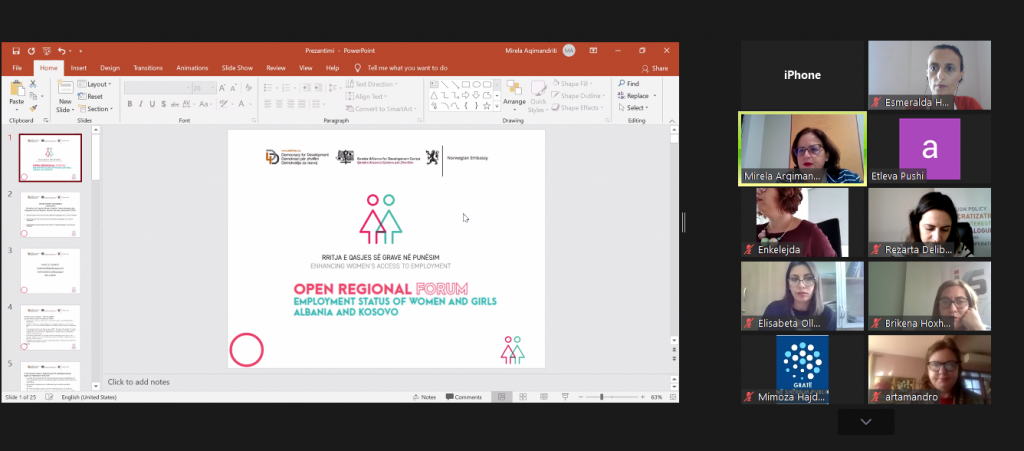1024x451 pixels.
Task: Click the Share button
Action: [x=655, y=68]
